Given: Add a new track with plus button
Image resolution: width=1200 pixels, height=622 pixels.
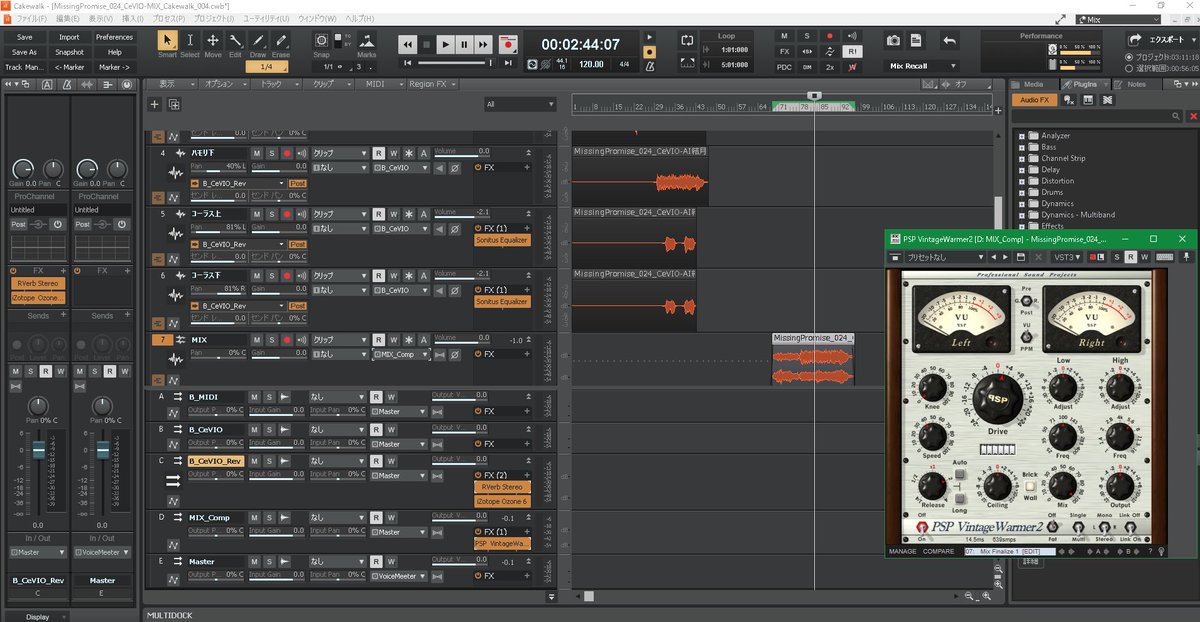Looking at the screenshot, I should pos(154,104).
